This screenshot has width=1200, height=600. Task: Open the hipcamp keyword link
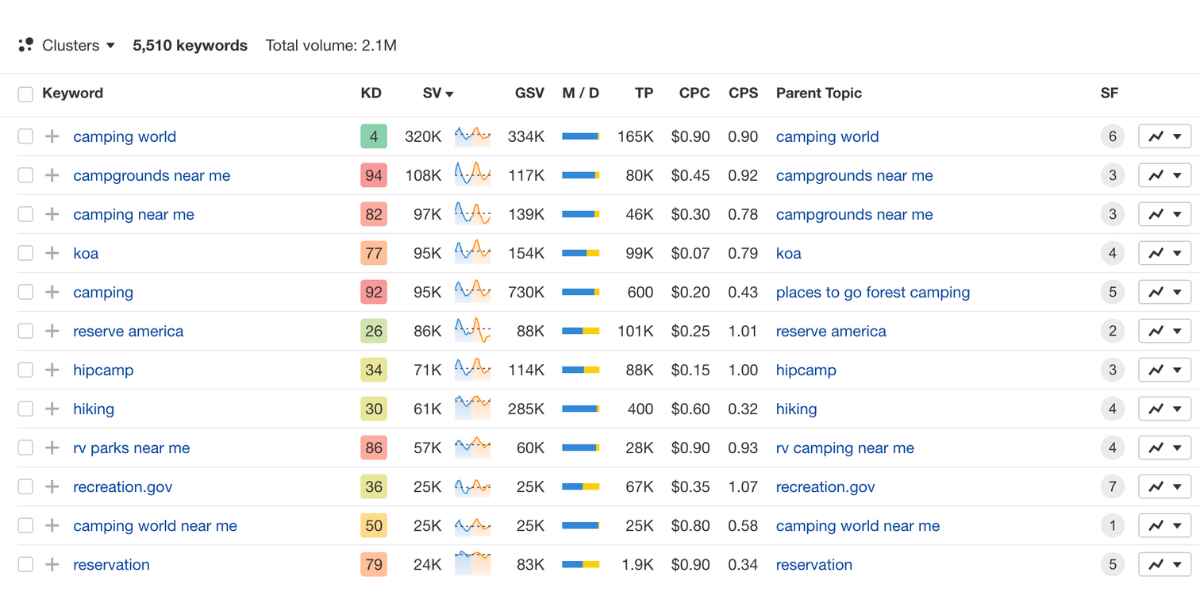(x=103, y=371)
